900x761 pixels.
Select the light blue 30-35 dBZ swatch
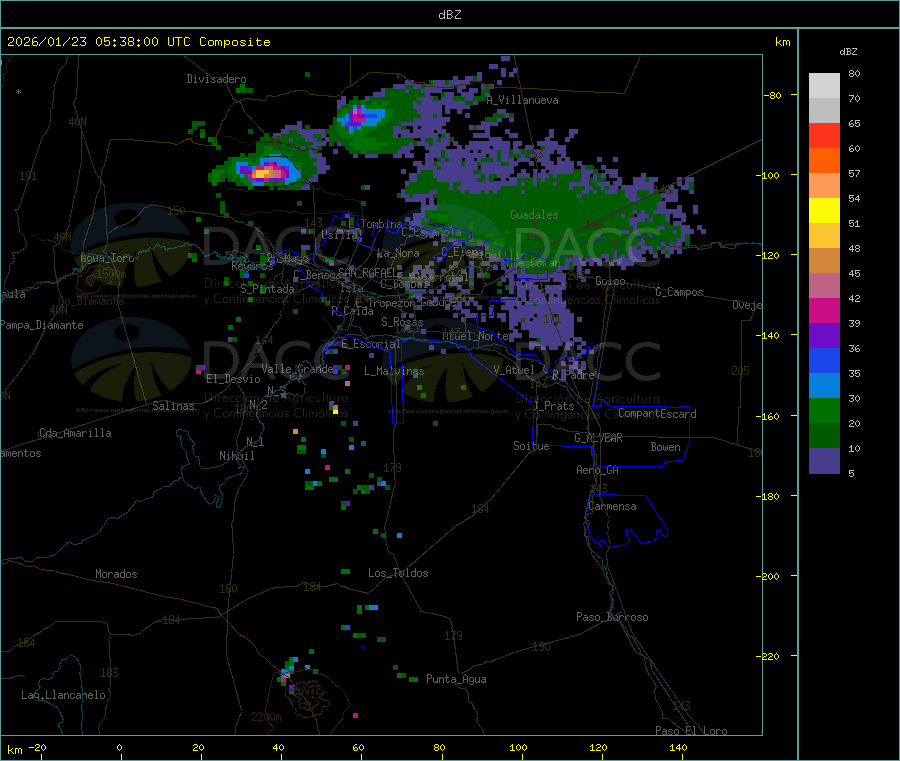click(824, 386)
